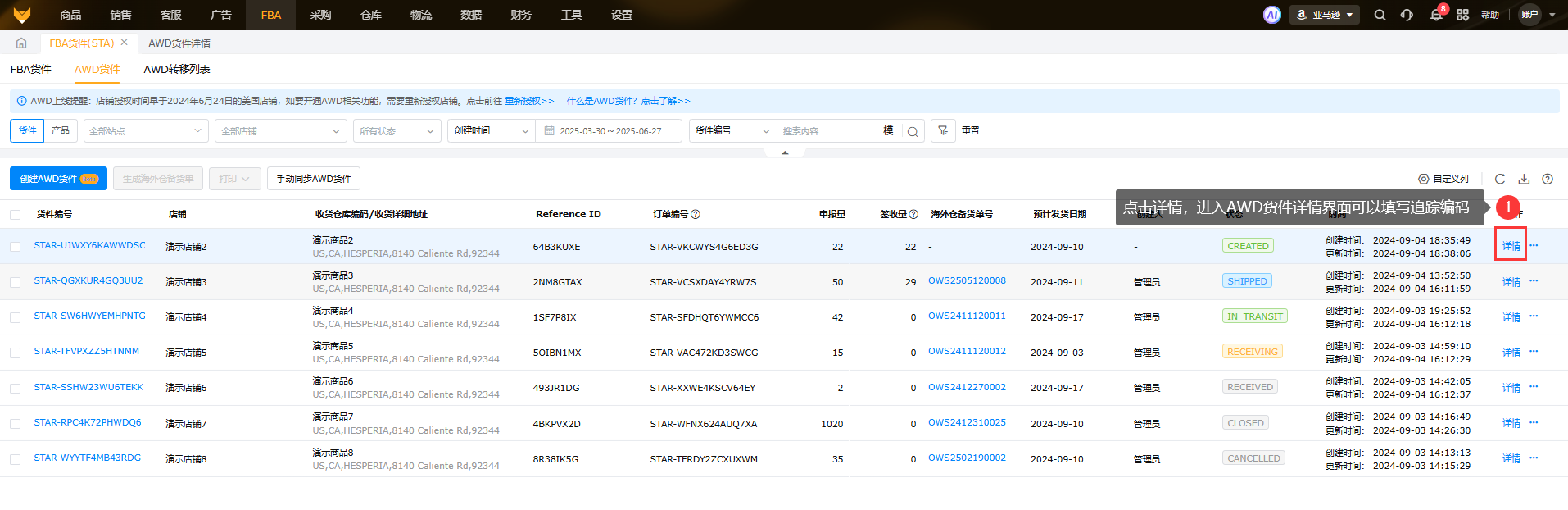The width and height of the screenshot is (1568, 510).
Task: Open the 亚马逊 platform selector
Action: coord(1324,15)
